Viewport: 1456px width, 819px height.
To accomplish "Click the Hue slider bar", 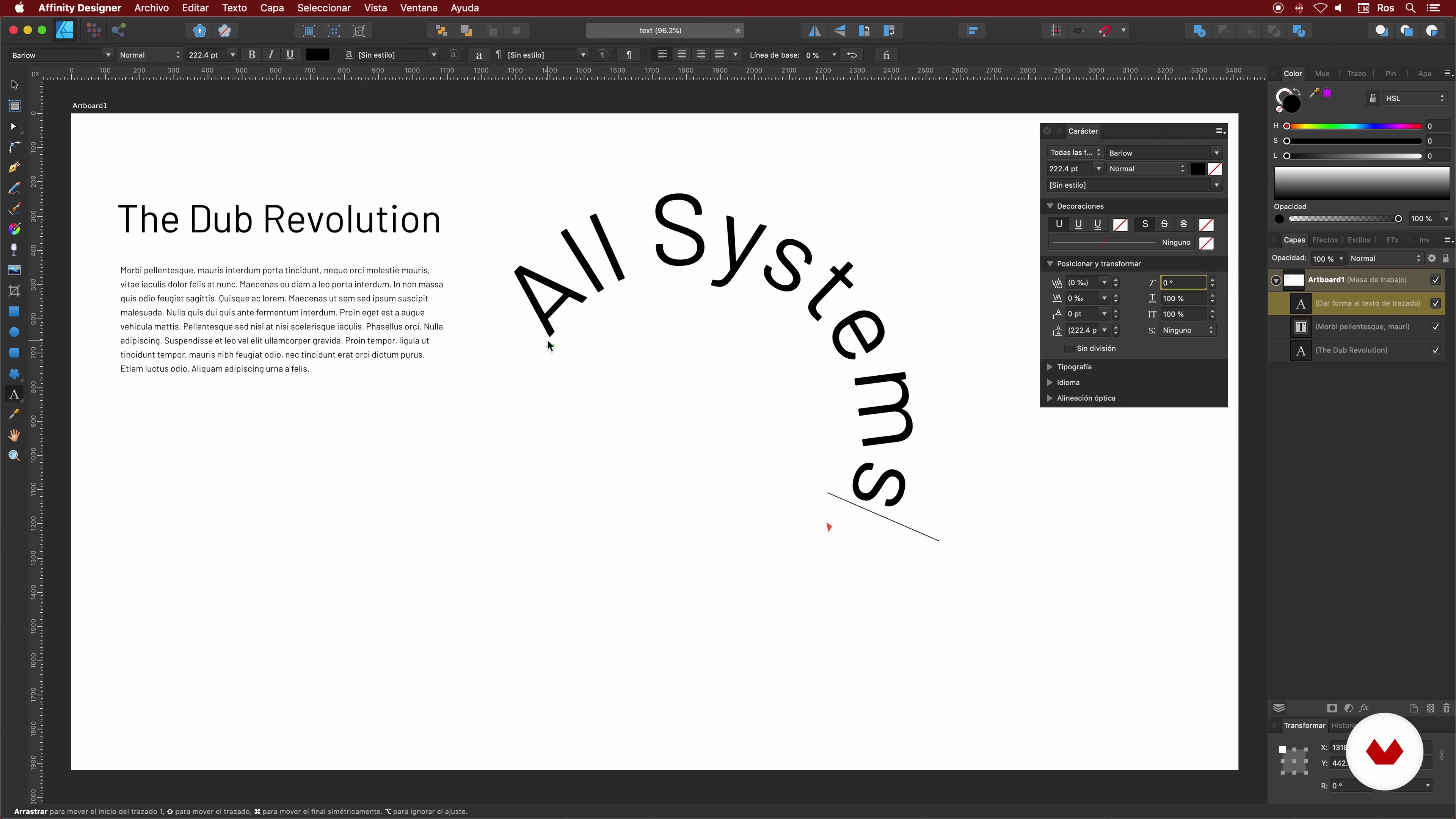I will (x=1354, y=126).
